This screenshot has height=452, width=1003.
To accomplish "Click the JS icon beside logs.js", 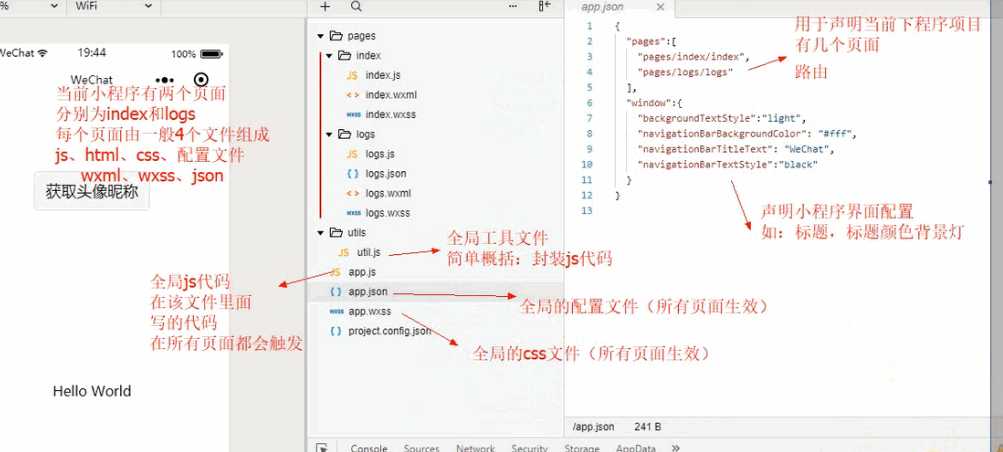I will point(352,154).
